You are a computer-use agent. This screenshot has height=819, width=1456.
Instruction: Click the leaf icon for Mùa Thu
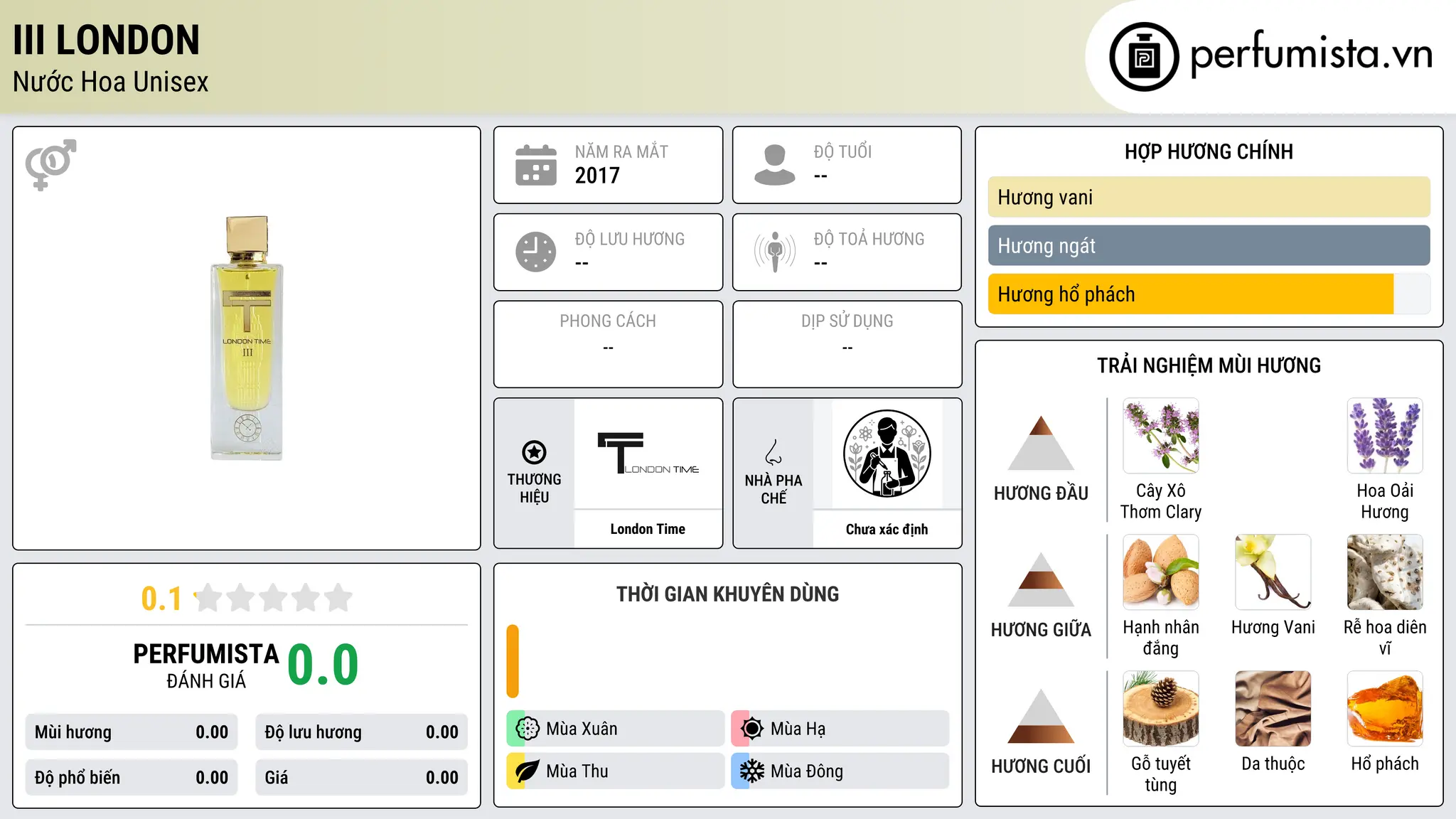(x=527, y=771)
